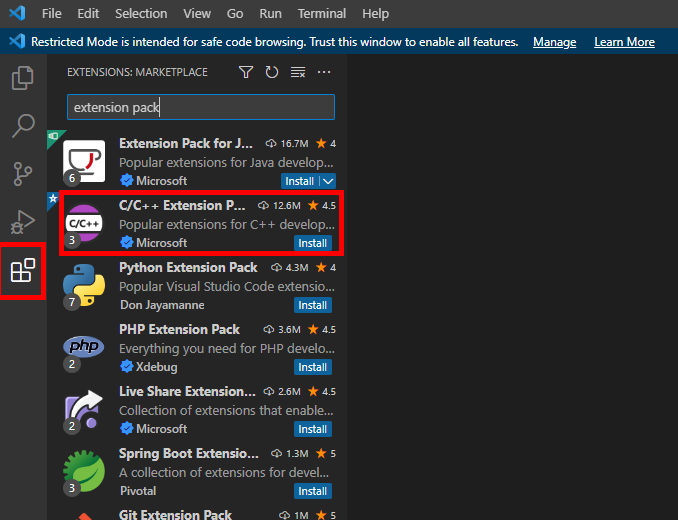Screen dimensions: 678x520
Task: Filter extensions with the funnel icon
Action: point(246,72)
